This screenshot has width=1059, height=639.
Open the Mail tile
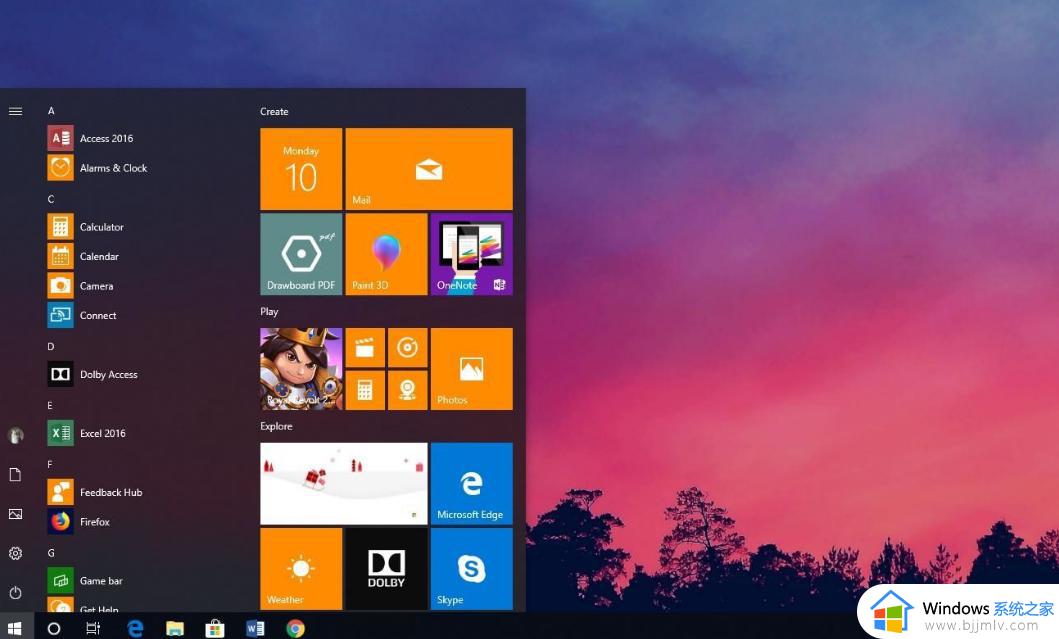429,169
